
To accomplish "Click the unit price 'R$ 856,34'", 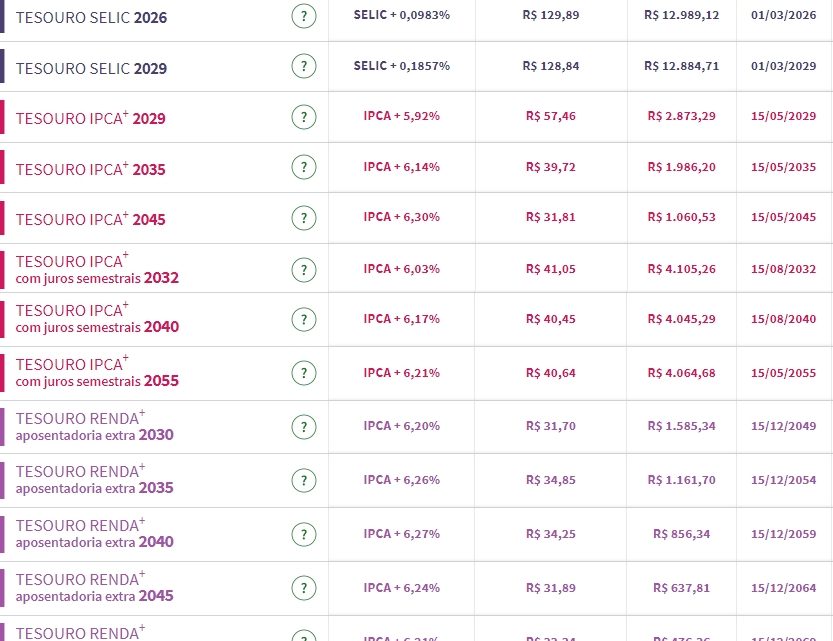I will [x=682, y=534].
